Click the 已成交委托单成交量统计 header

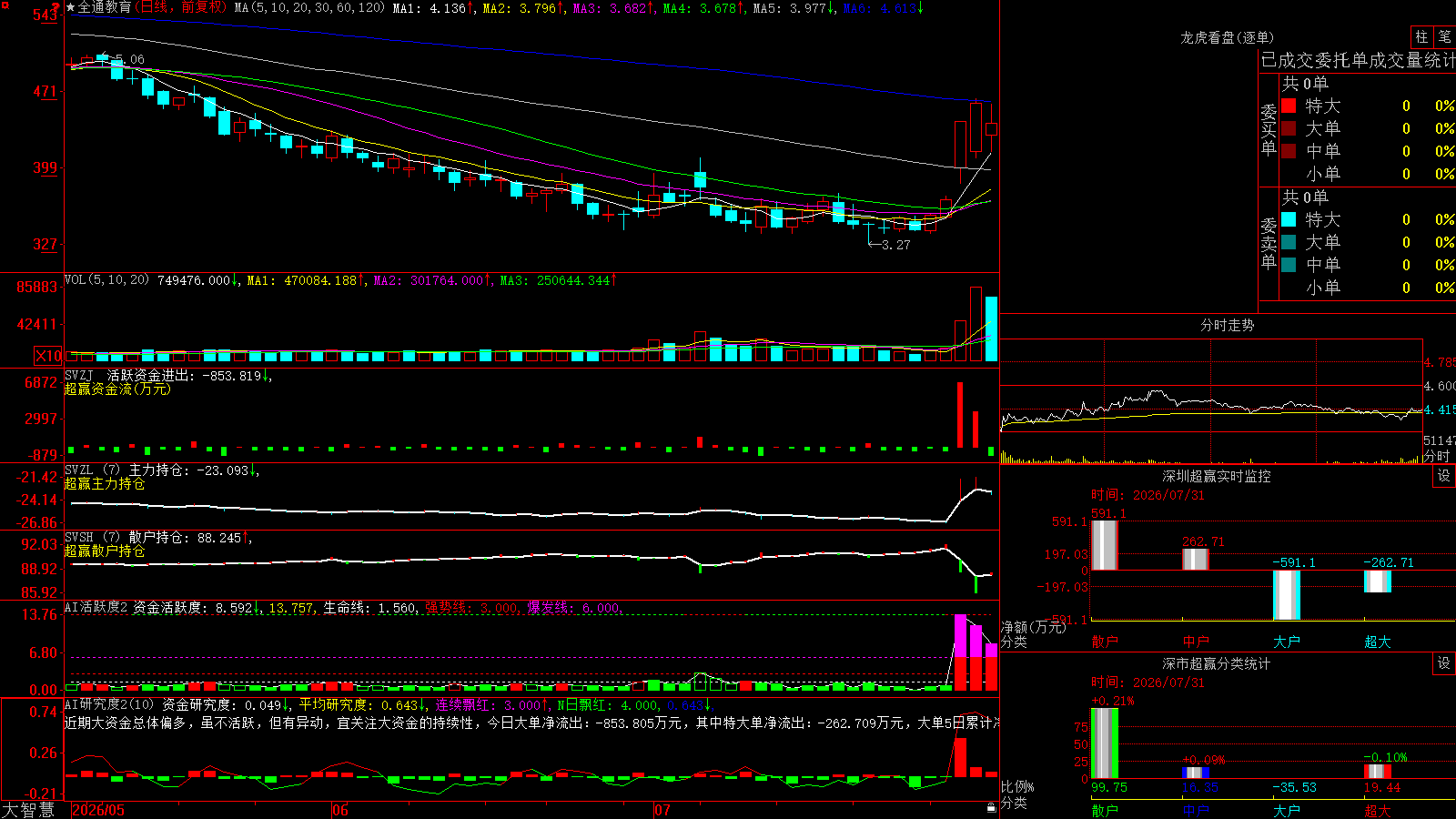click(1358, 60)
